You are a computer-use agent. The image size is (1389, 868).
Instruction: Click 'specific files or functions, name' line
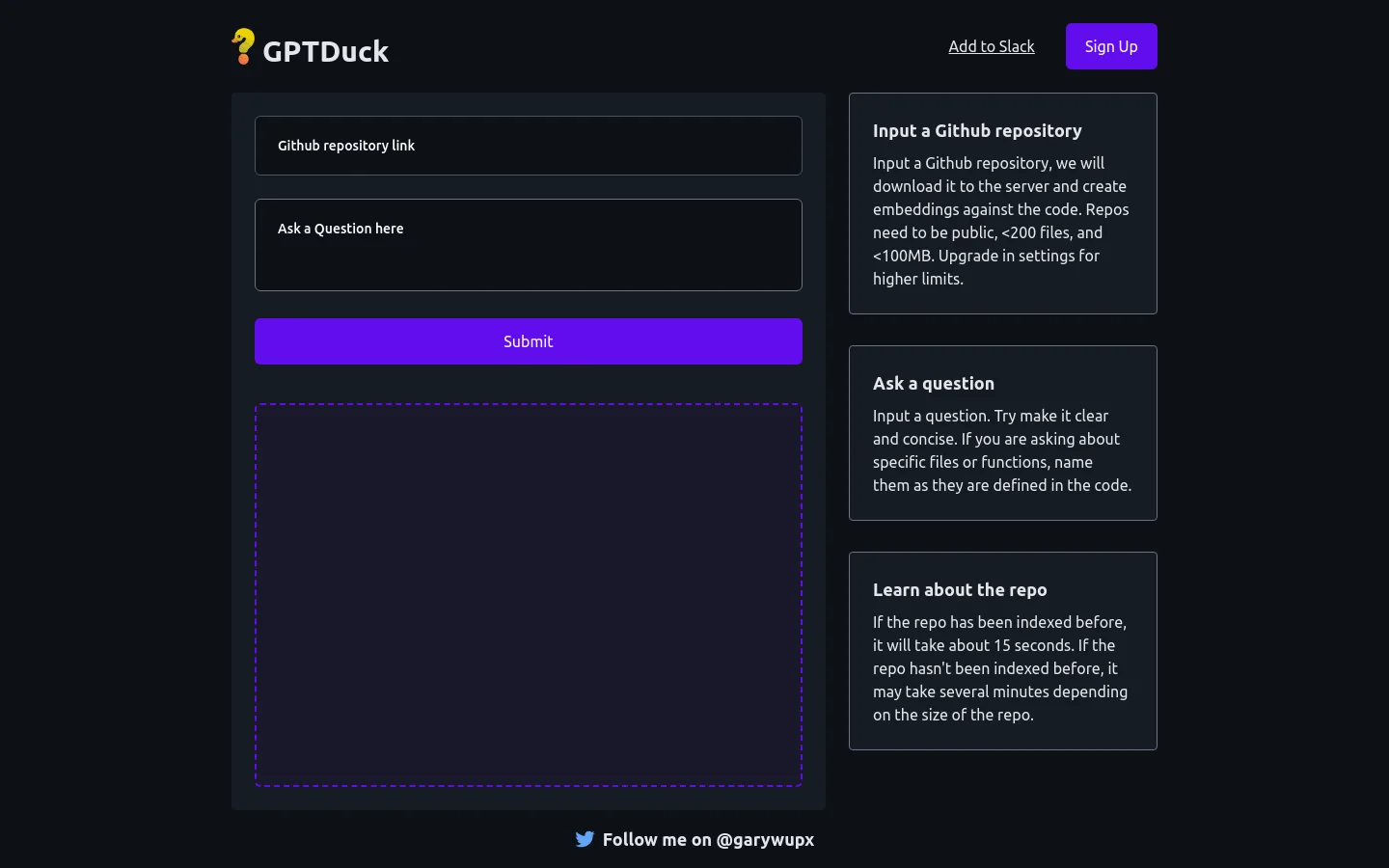tap(982, 462)
